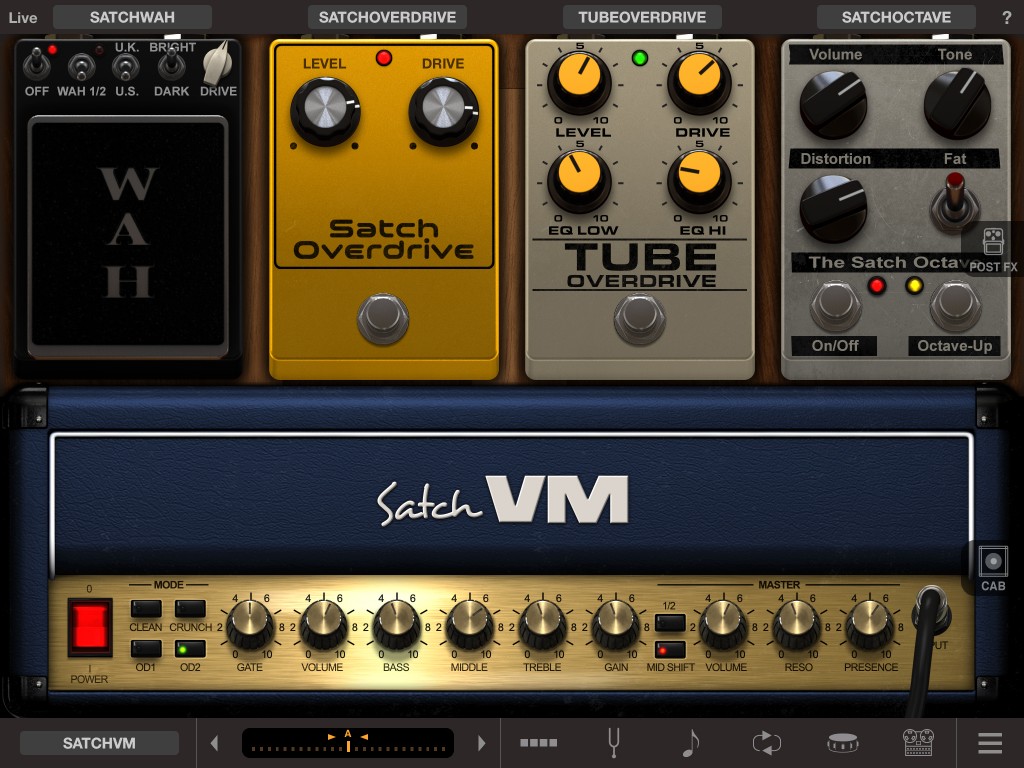Flip the BRIGHT/DARK switch
The width and height of the screenshot is (1024, 768).
(171, 65)
